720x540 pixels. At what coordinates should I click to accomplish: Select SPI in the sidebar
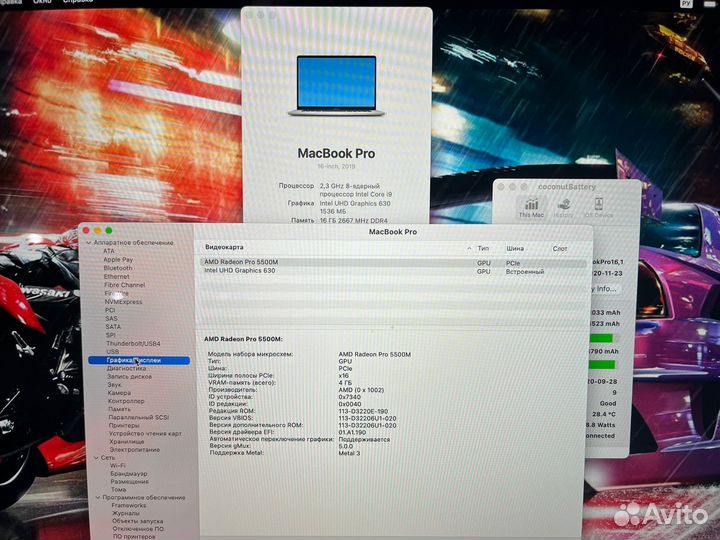click(x=111, y=335)
